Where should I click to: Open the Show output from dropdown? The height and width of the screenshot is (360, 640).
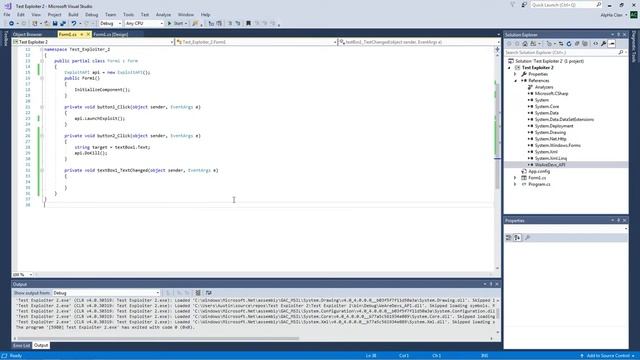158,293
